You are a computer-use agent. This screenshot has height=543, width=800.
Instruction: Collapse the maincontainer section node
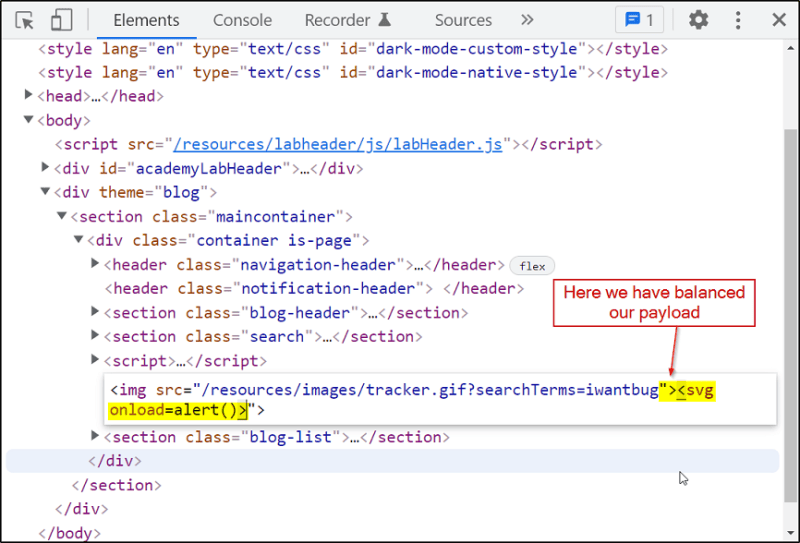click(x=62, y=215)
